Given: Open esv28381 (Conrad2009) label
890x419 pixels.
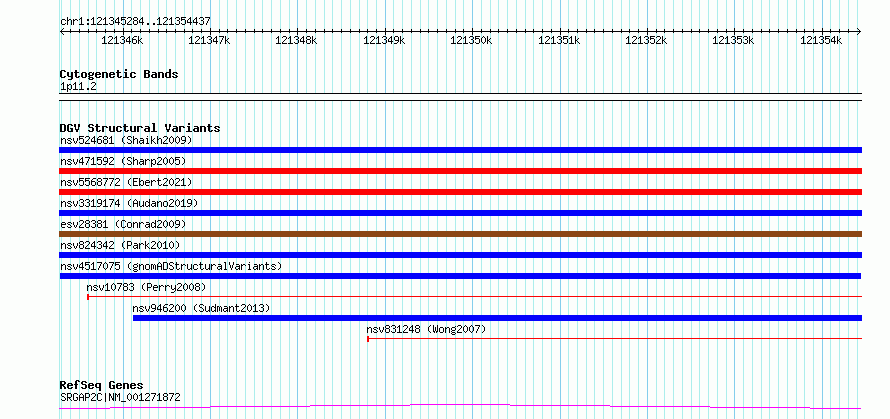Looking at the screenshot, I should 123,224.
